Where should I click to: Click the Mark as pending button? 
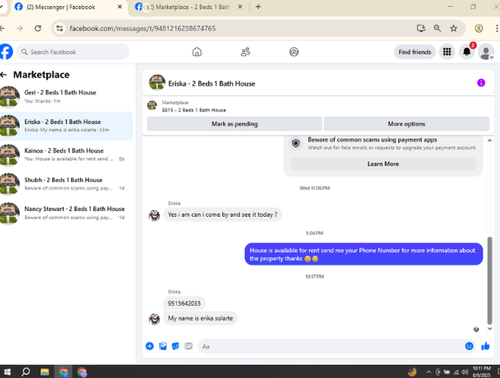(x=234, y=124)
